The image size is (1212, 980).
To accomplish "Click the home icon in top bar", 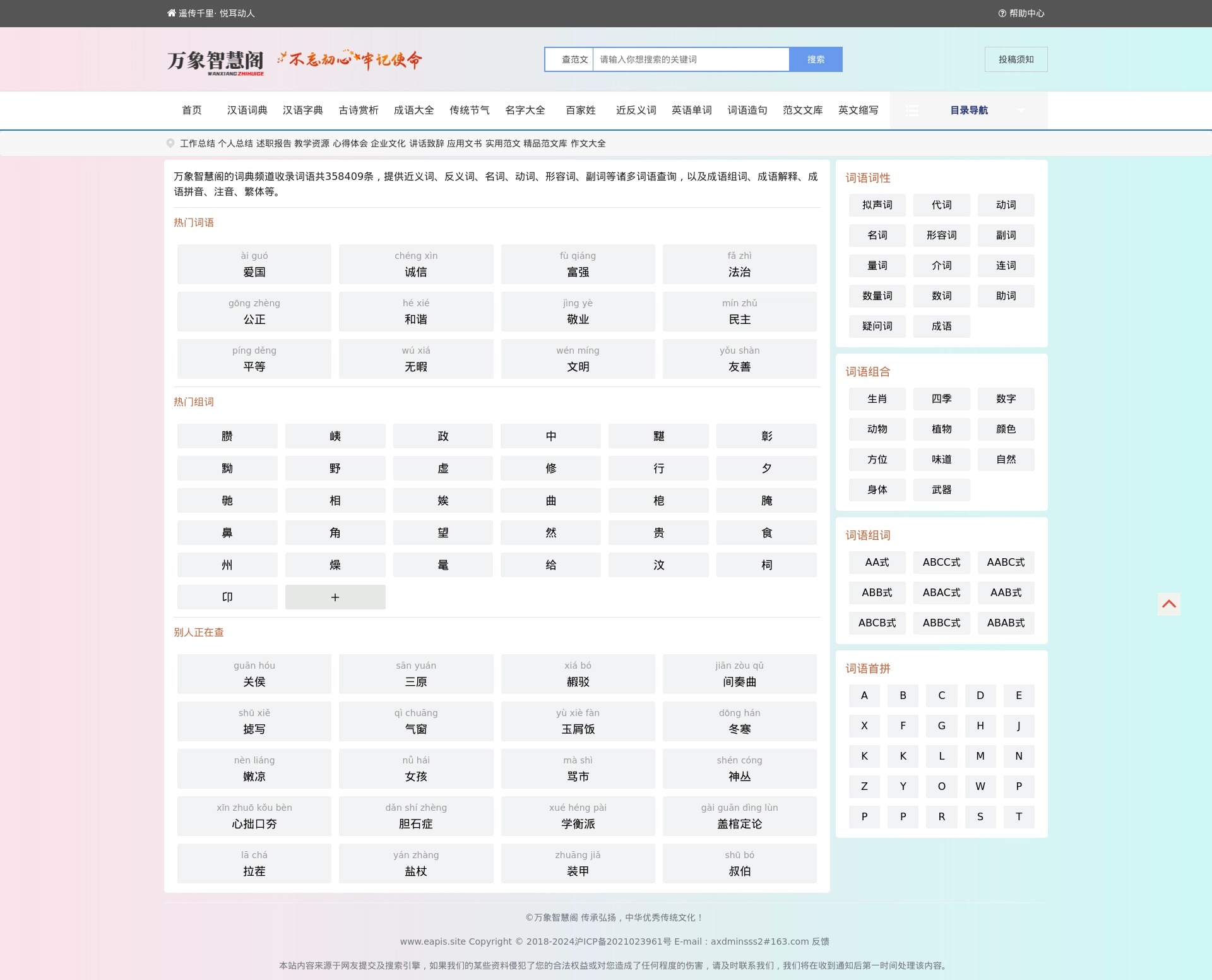I will tap(171, 13).
